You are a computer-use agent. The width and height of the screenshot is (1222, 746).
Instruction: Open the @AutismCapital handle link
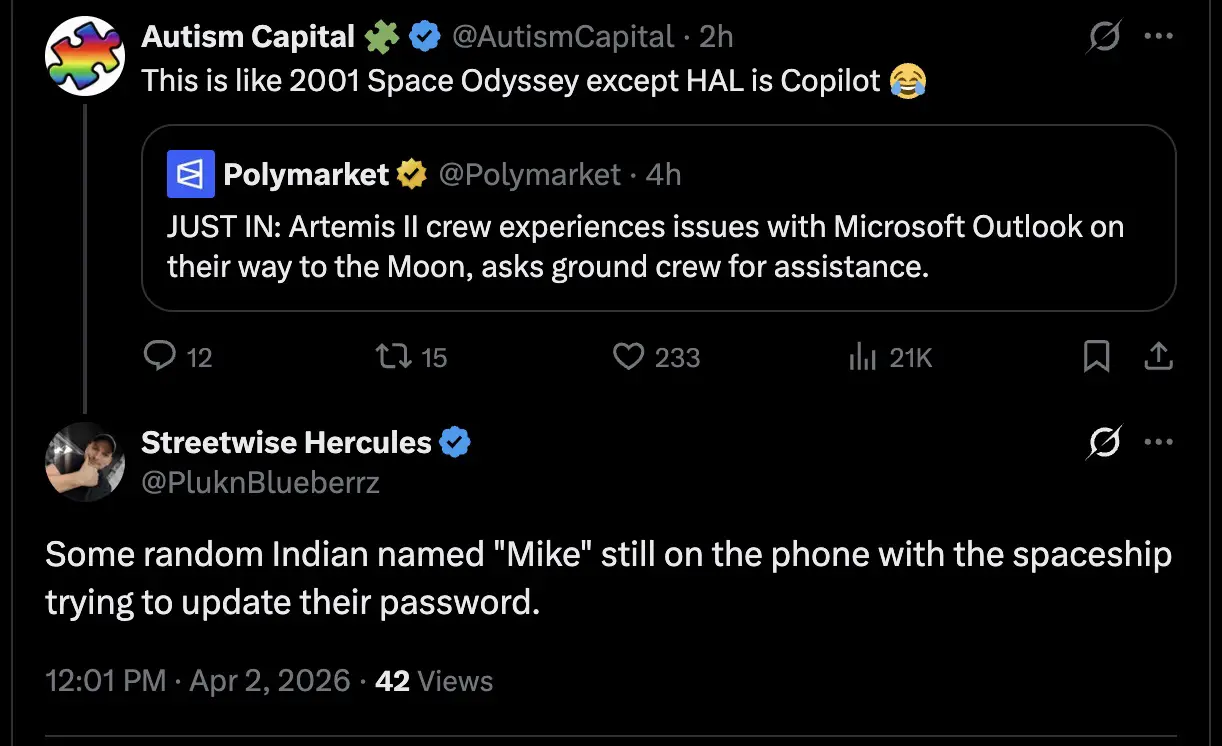[x=563, y=37]
